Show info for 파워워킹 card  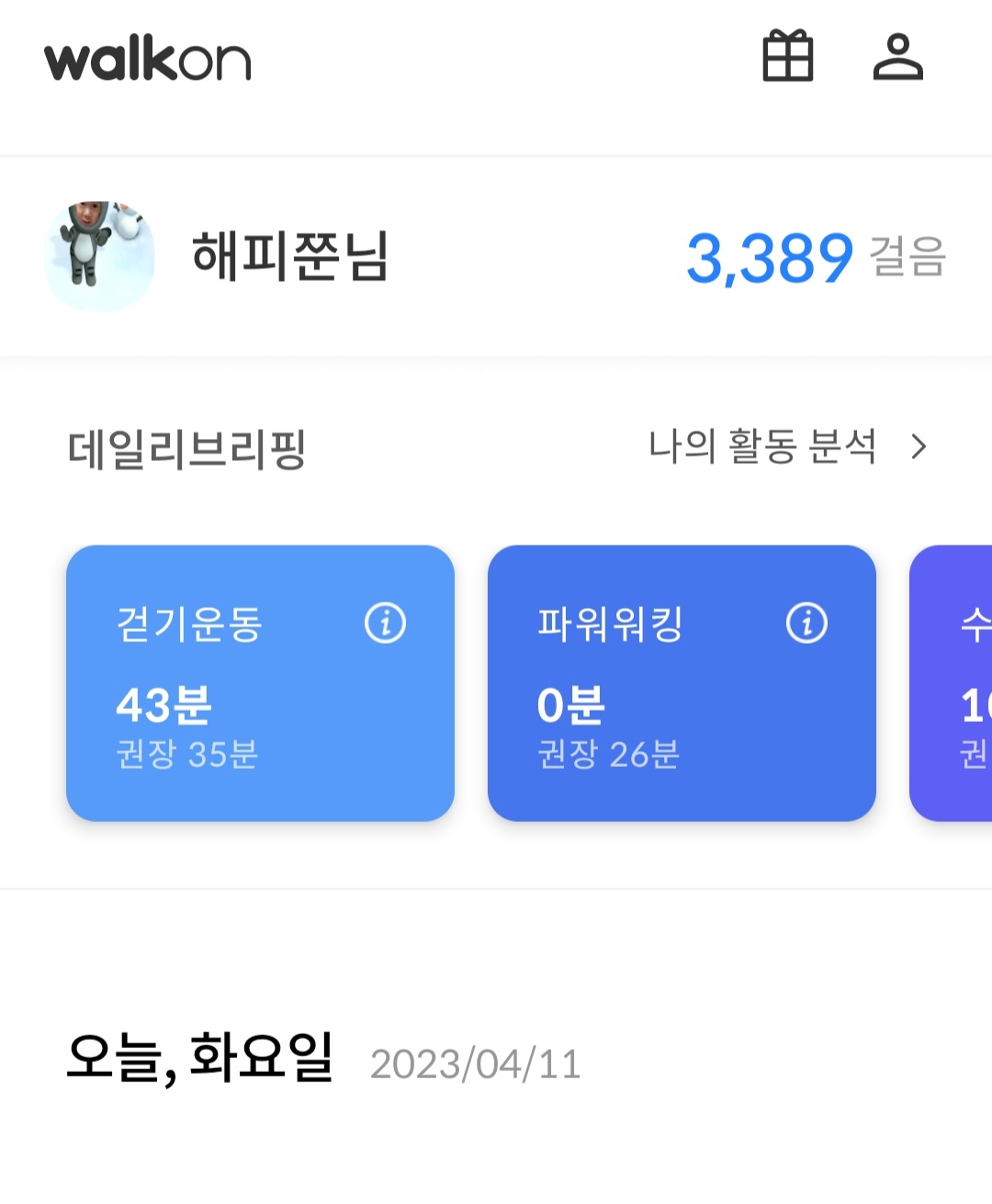point(806,623)
